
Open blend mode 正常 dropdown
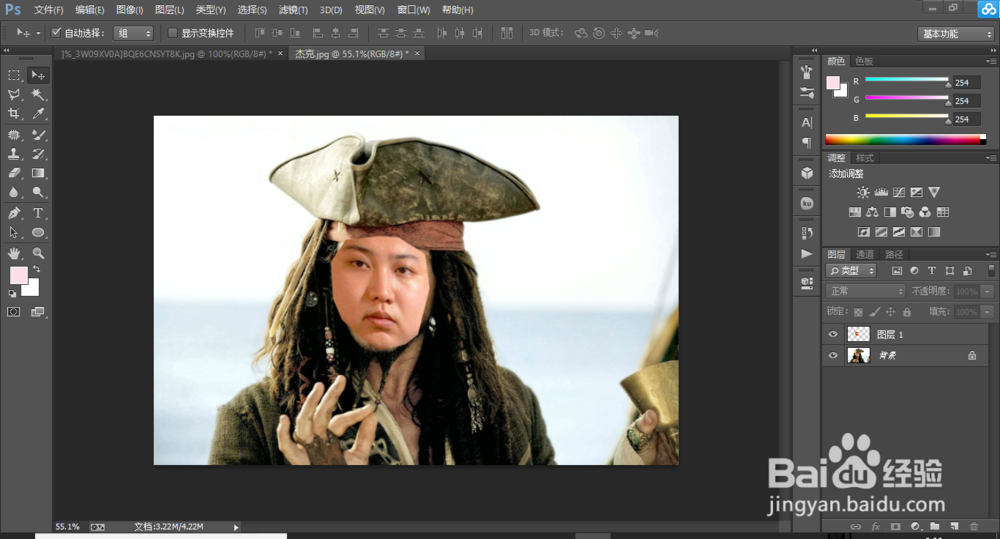[x=866, y=291]
